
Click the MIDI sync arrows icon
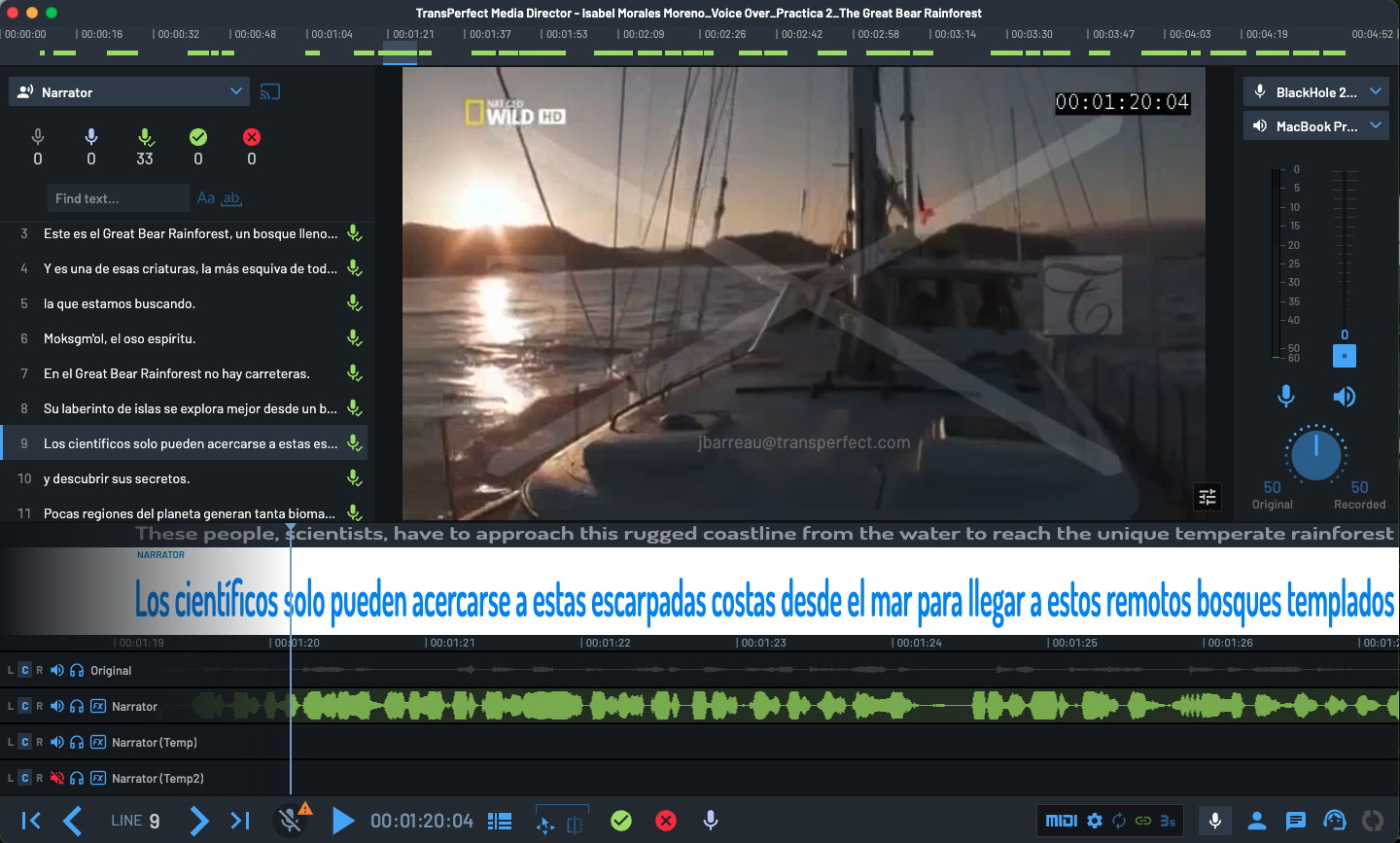(x=1119, y=821)
